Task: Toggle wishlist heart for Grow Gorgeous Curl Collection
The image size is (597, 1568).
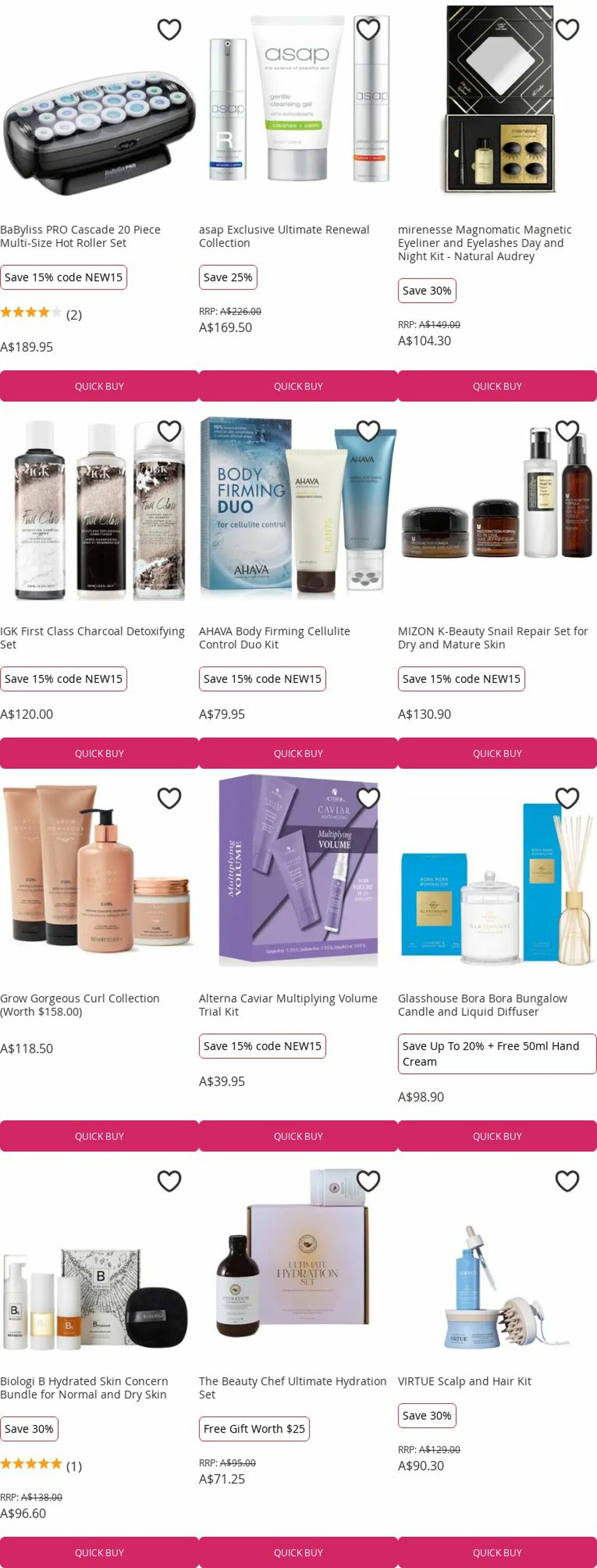Action: tap(169, 798)
